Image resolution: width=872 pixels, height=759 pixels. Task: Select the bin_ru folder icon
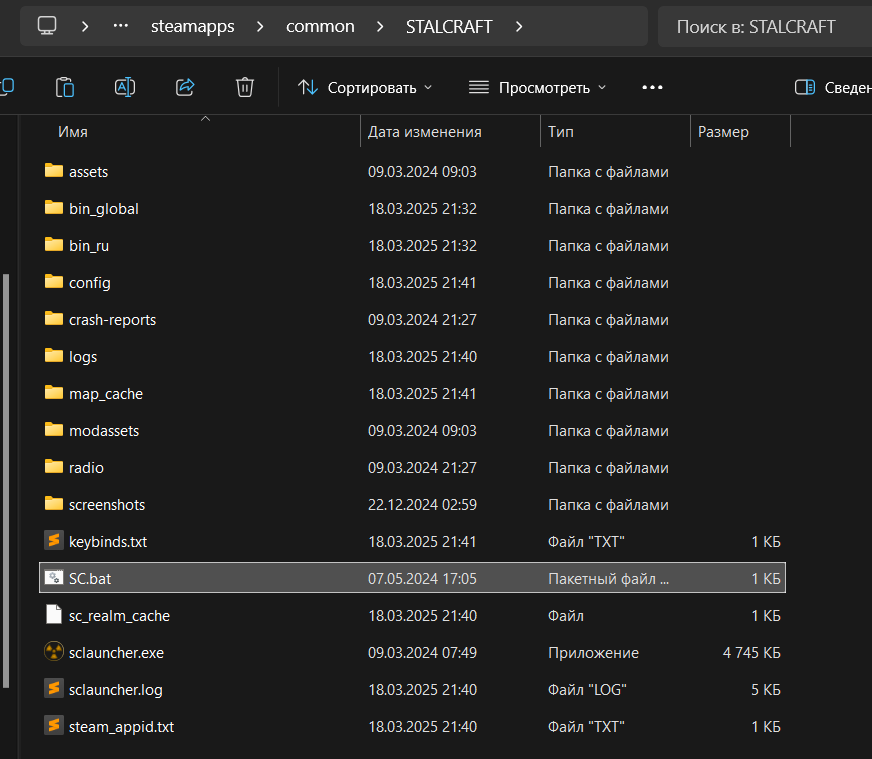click(53, 244)
